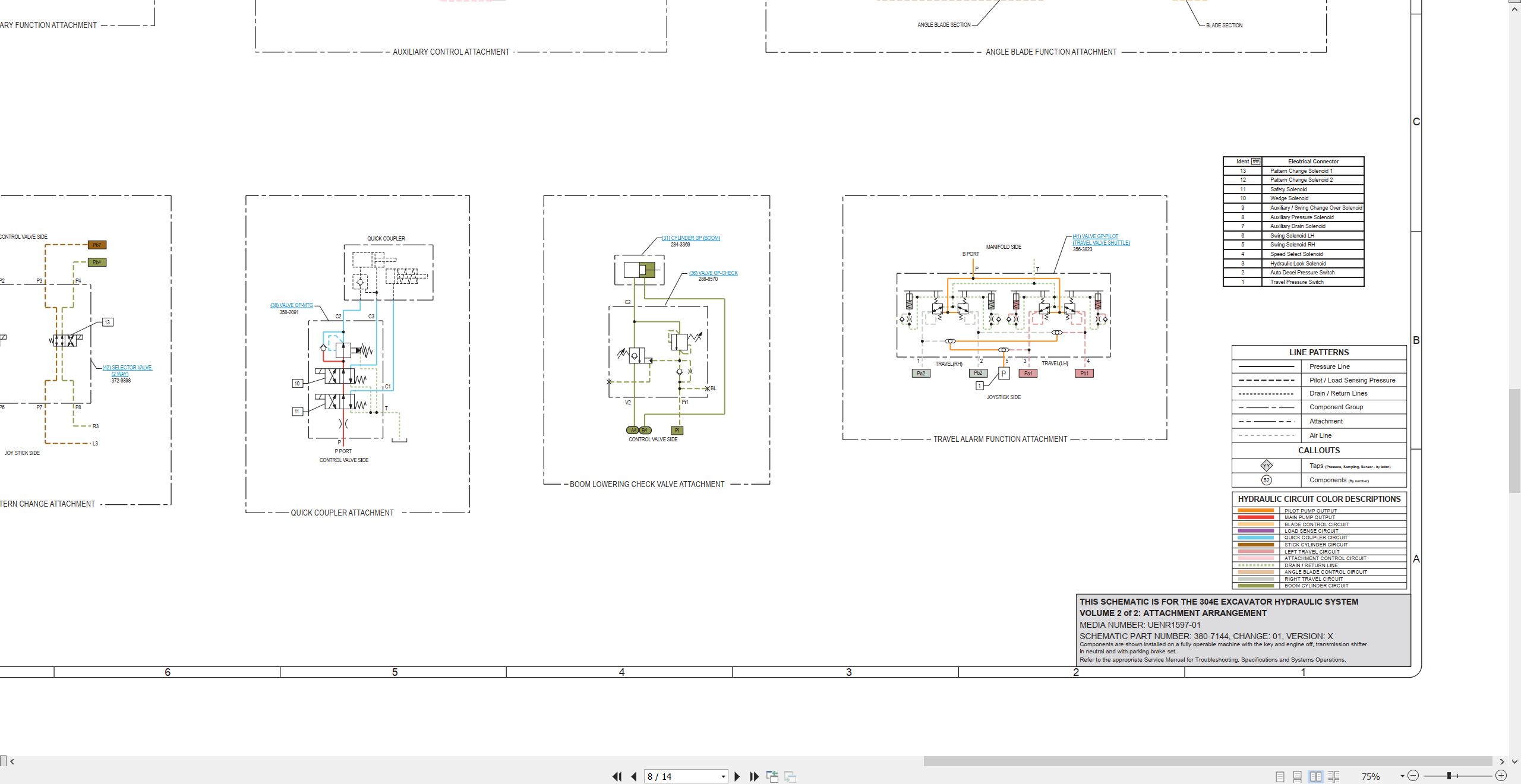Click AUXILIARY CONTROL ATTACHMENT caption

(x=451, y=52)
